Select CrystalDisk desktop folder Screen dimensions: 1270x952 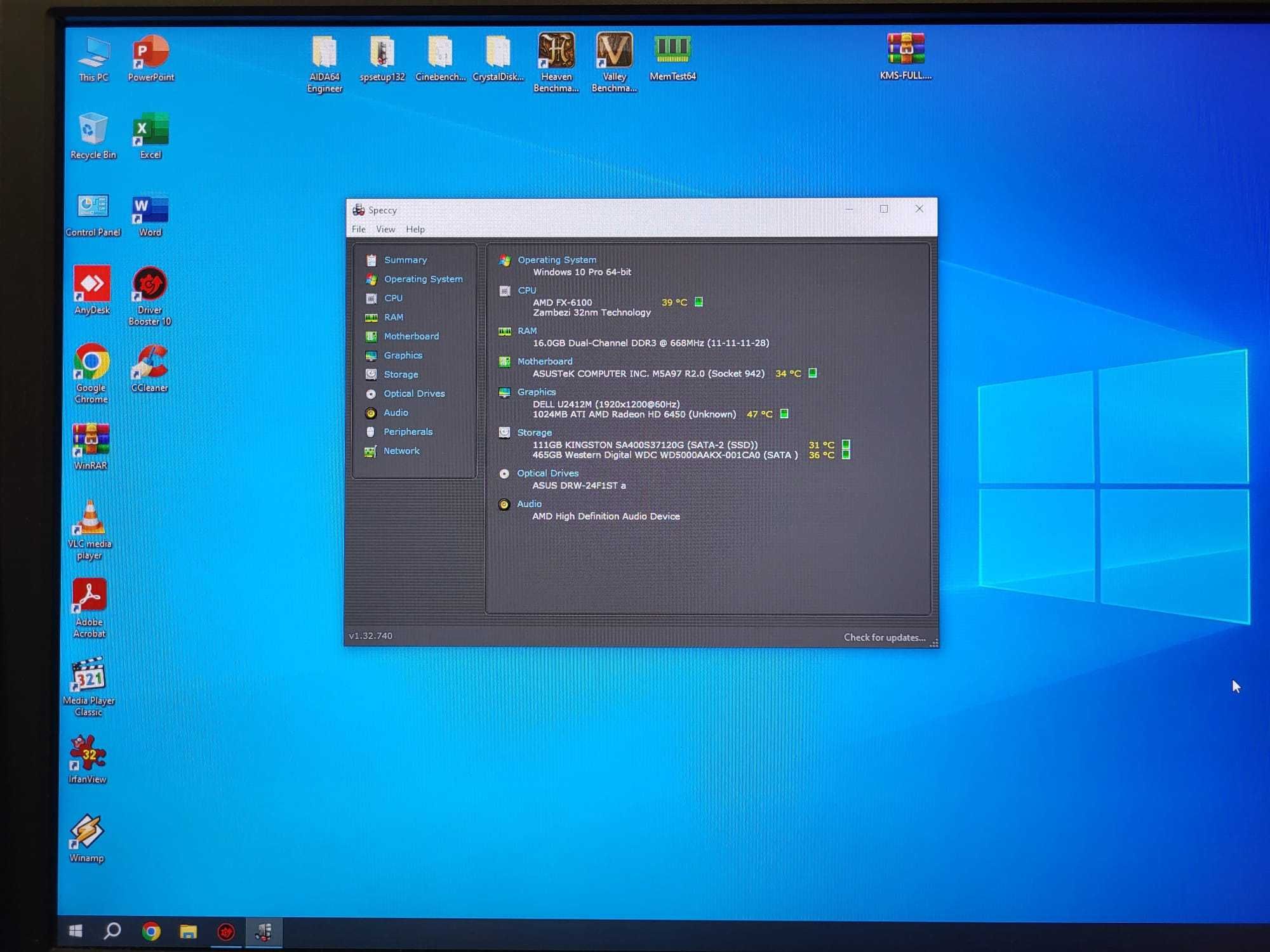498,59
